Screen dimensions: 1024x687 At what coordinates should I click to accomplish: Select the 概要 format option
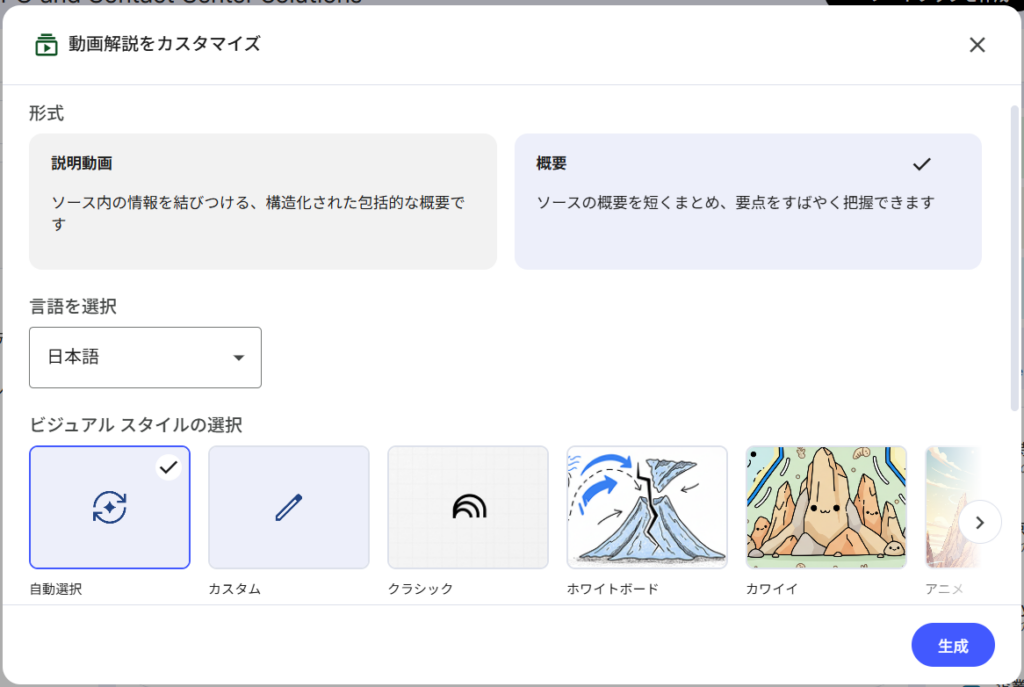point(748,200)
